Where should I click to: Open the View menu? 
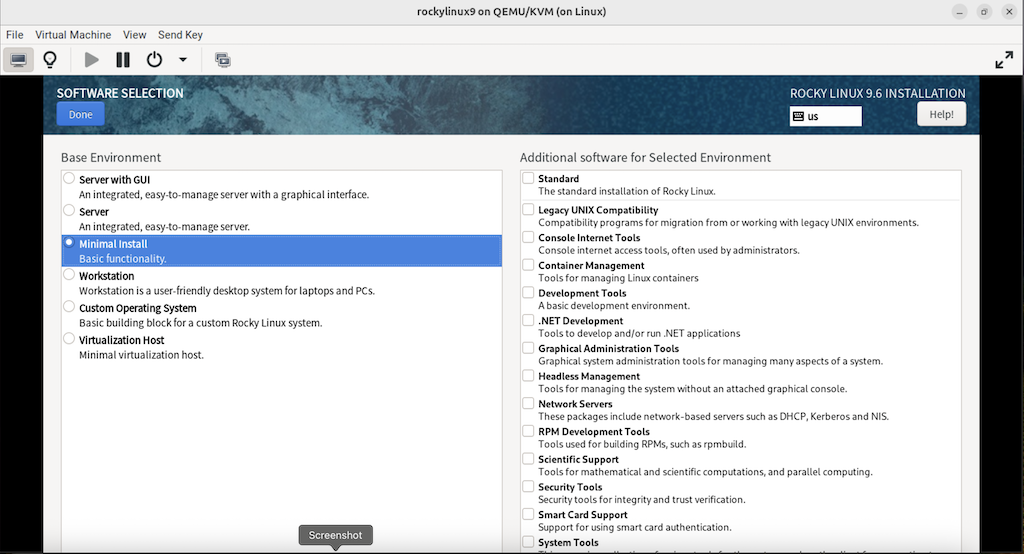[135, 35]
